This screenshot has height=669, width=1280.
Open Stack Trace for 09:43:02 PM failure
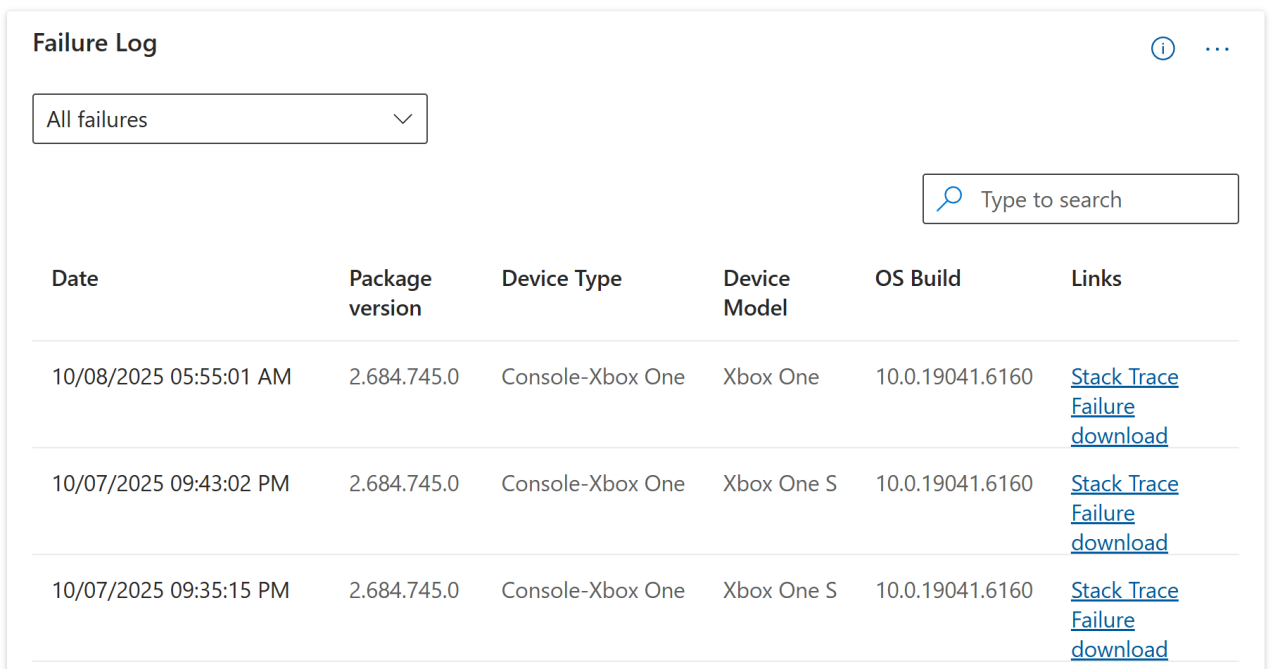point(1124,483)
